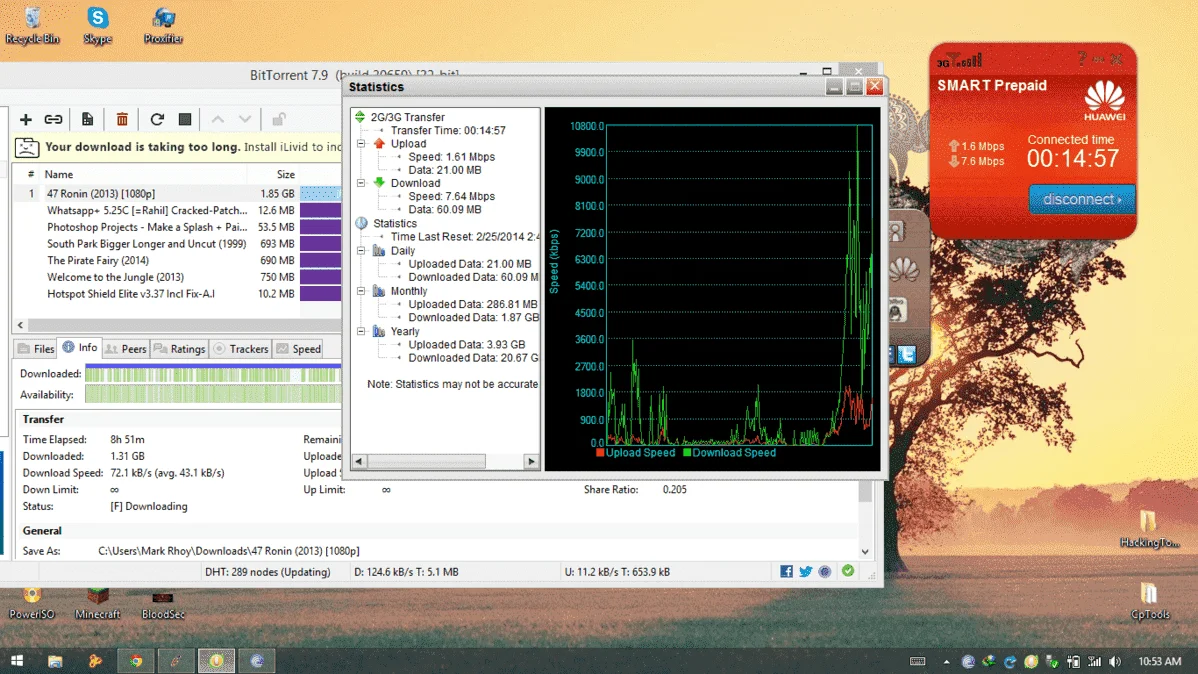Click Facebook icon in BitTorrent status bar
Image resolution: width=1198 pixels, height=674 pixels.
[x=786, y=572]
